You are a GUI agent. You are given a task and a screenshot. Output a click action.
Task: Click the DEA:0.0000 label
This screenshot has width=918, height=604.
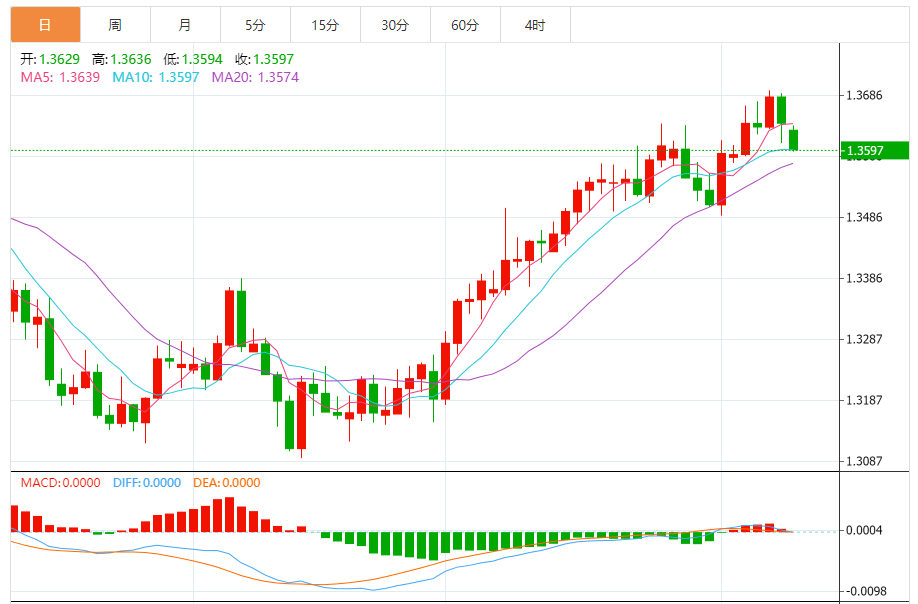click(227, 483)
